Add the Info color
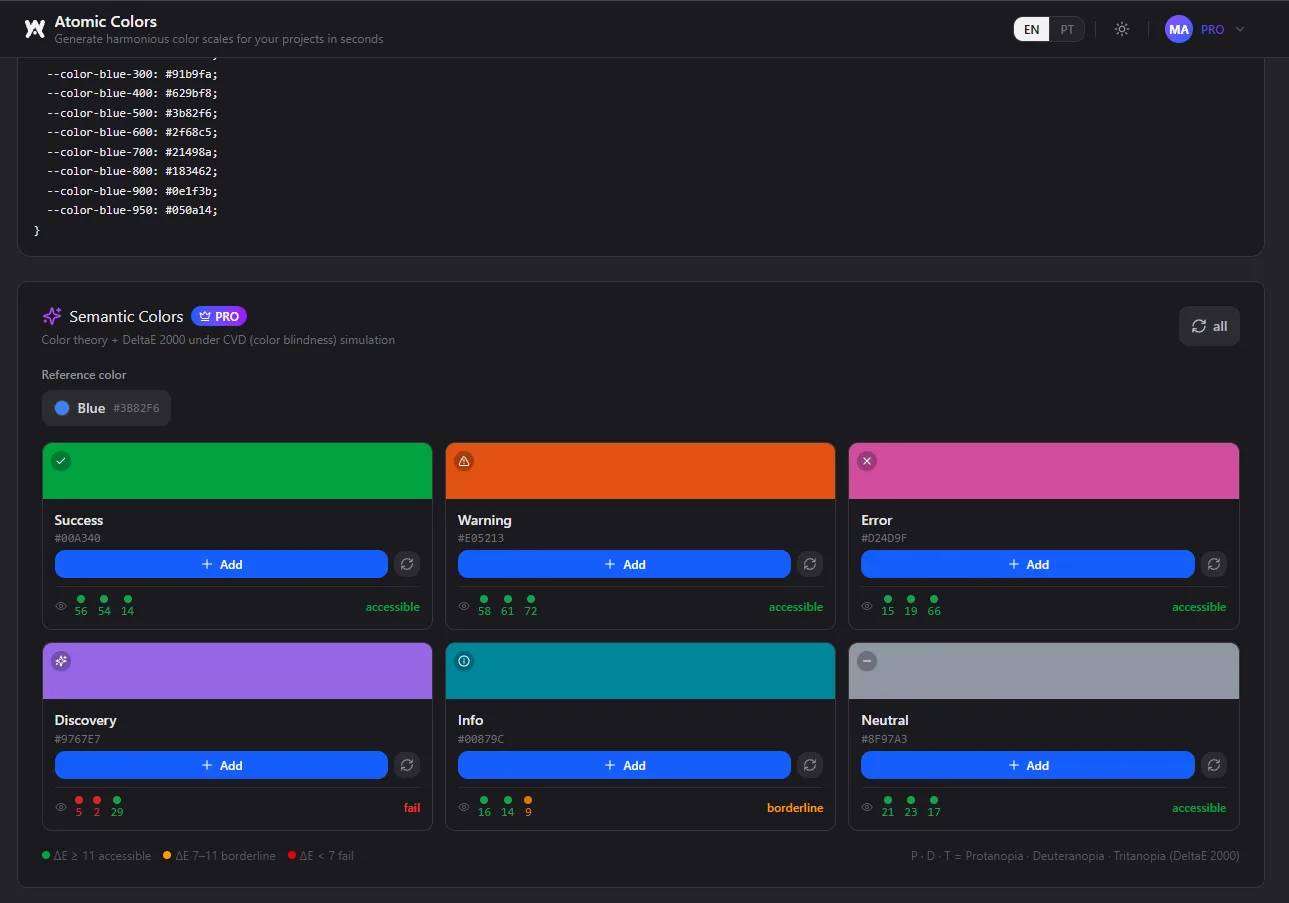The height and width of the screenshot is (903, 1289). point(624,765)
